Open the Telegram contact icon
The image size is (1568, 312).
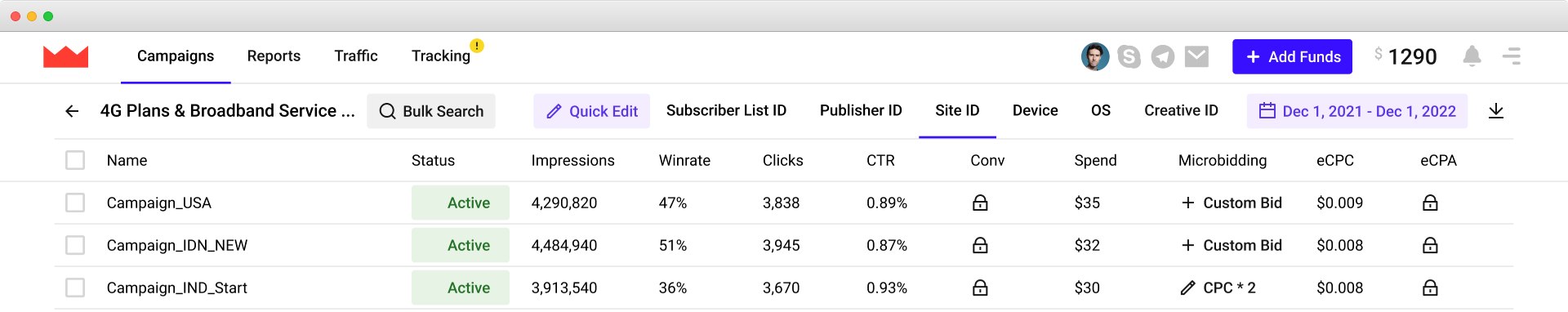tap(1163, 56)
